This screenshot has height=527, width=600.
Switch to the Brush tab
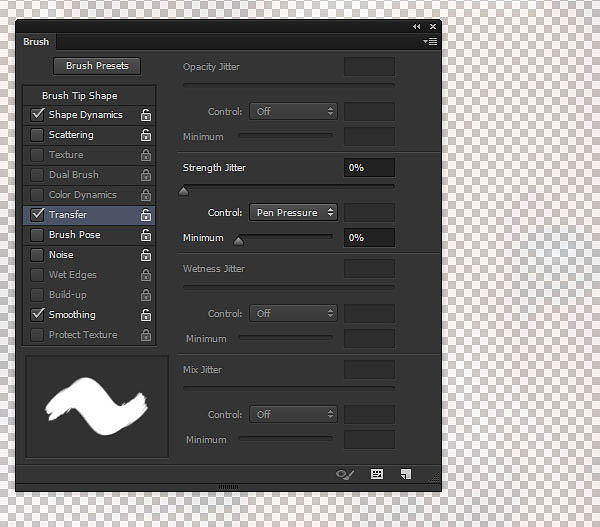pyautogui.click(x=36, y=41)
